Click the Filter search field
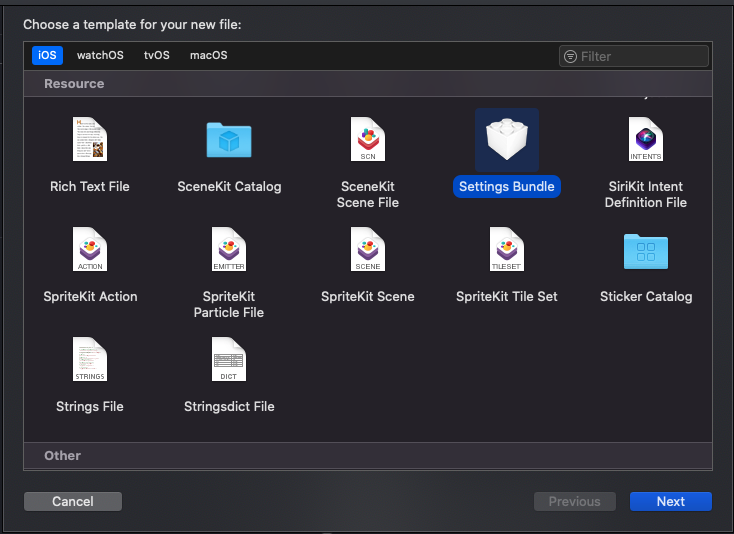 point(640,56)
